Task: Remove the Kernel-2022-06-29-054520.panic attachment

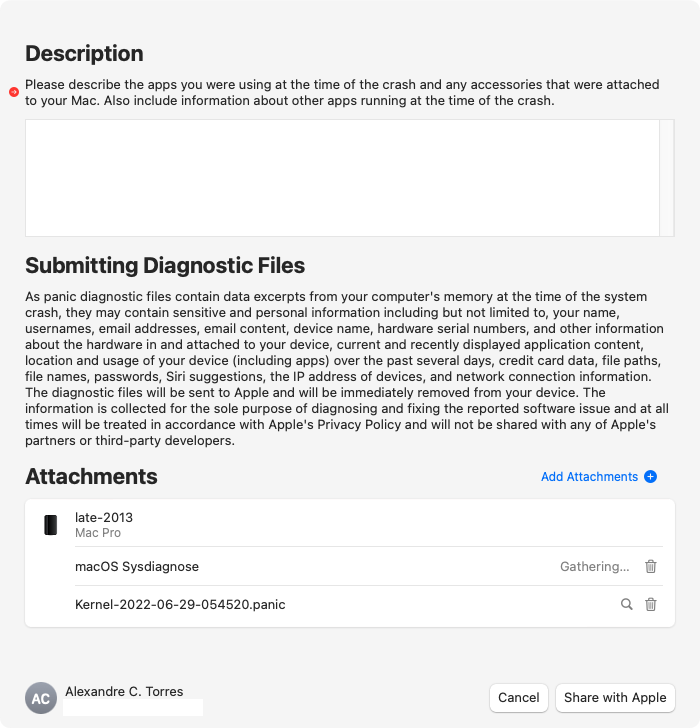Action: pyautogui.click(x=651, y=604)
